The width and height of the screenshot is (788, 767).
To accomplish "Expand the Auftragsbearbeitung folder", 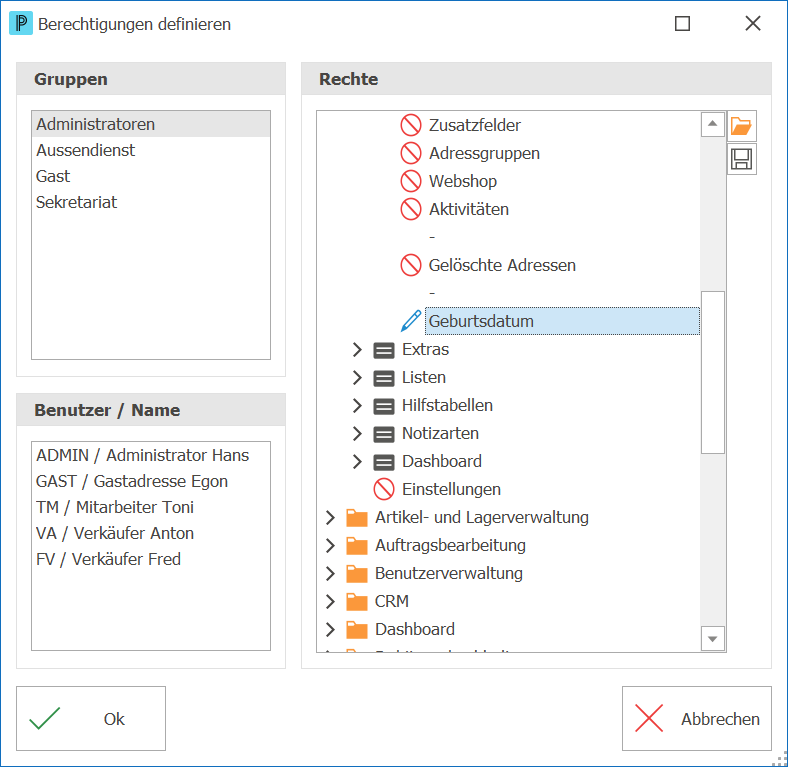I will [330, 545].
